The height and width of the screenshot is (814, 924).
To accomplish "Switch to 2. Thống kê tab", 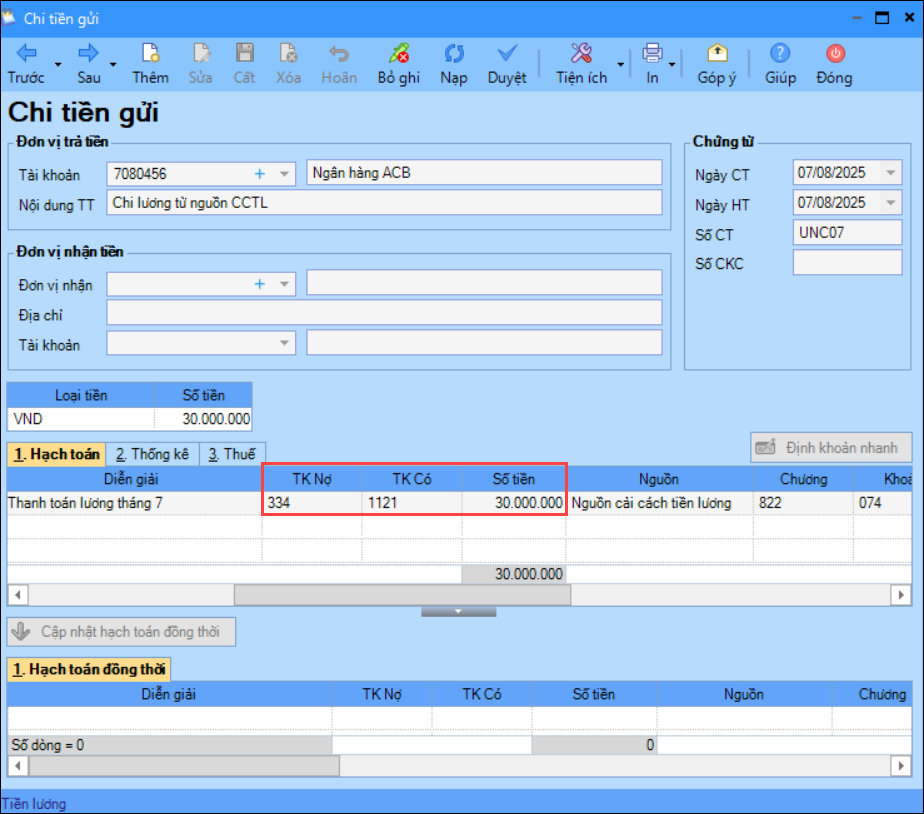I will click(153, 454).
